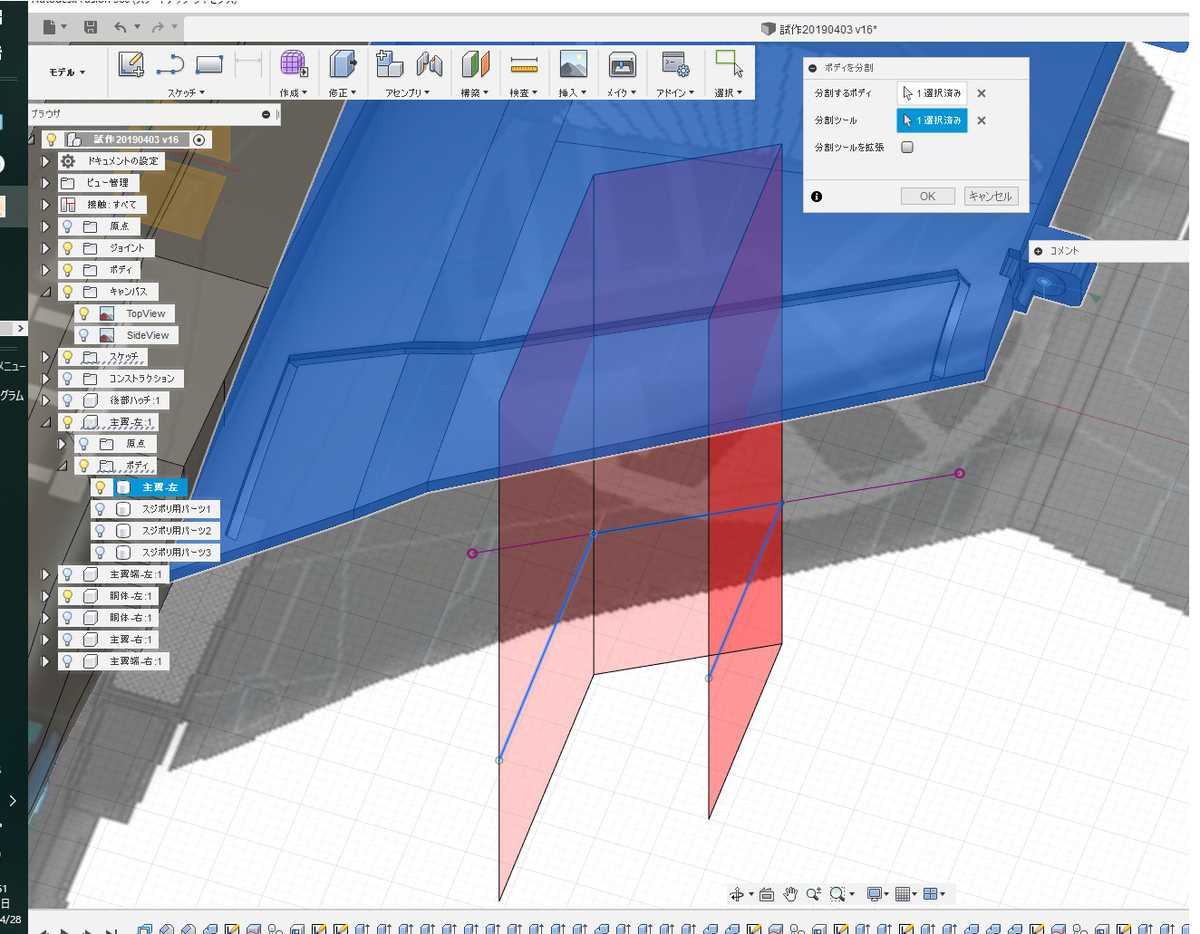Click the 3D Print icon in メイク group
Image resolution: width=1200 pixels, height=934 pixels.
pos(622,65)
